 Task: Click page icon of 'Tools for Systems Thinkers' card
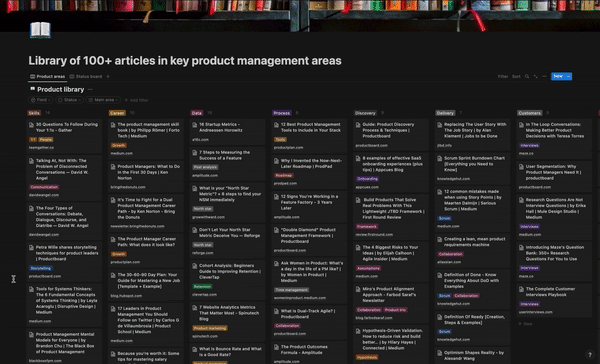(x=31, y=289)
